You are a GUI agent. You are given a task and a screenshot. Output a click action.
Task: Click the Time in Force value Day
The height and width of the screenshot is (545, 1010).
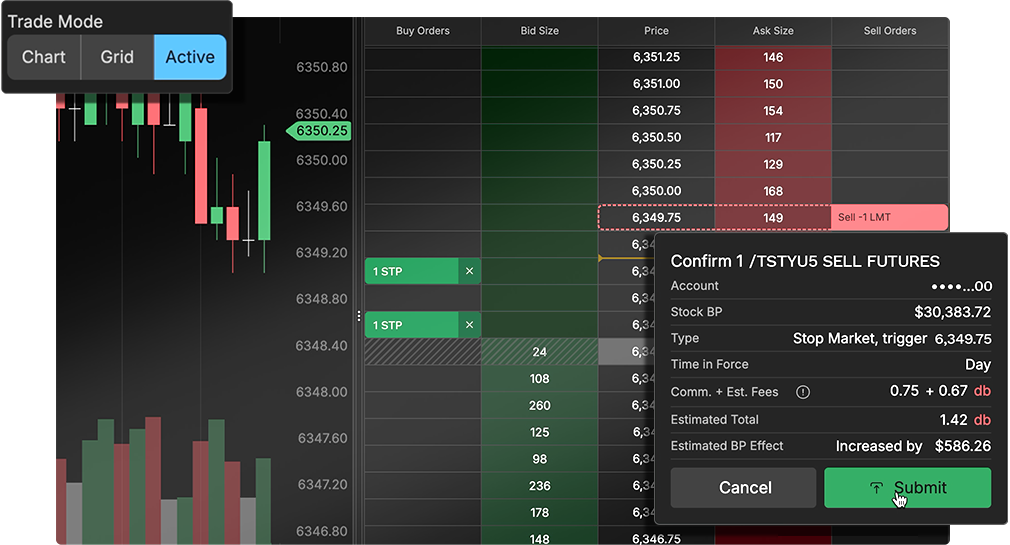tap(978, 365)
